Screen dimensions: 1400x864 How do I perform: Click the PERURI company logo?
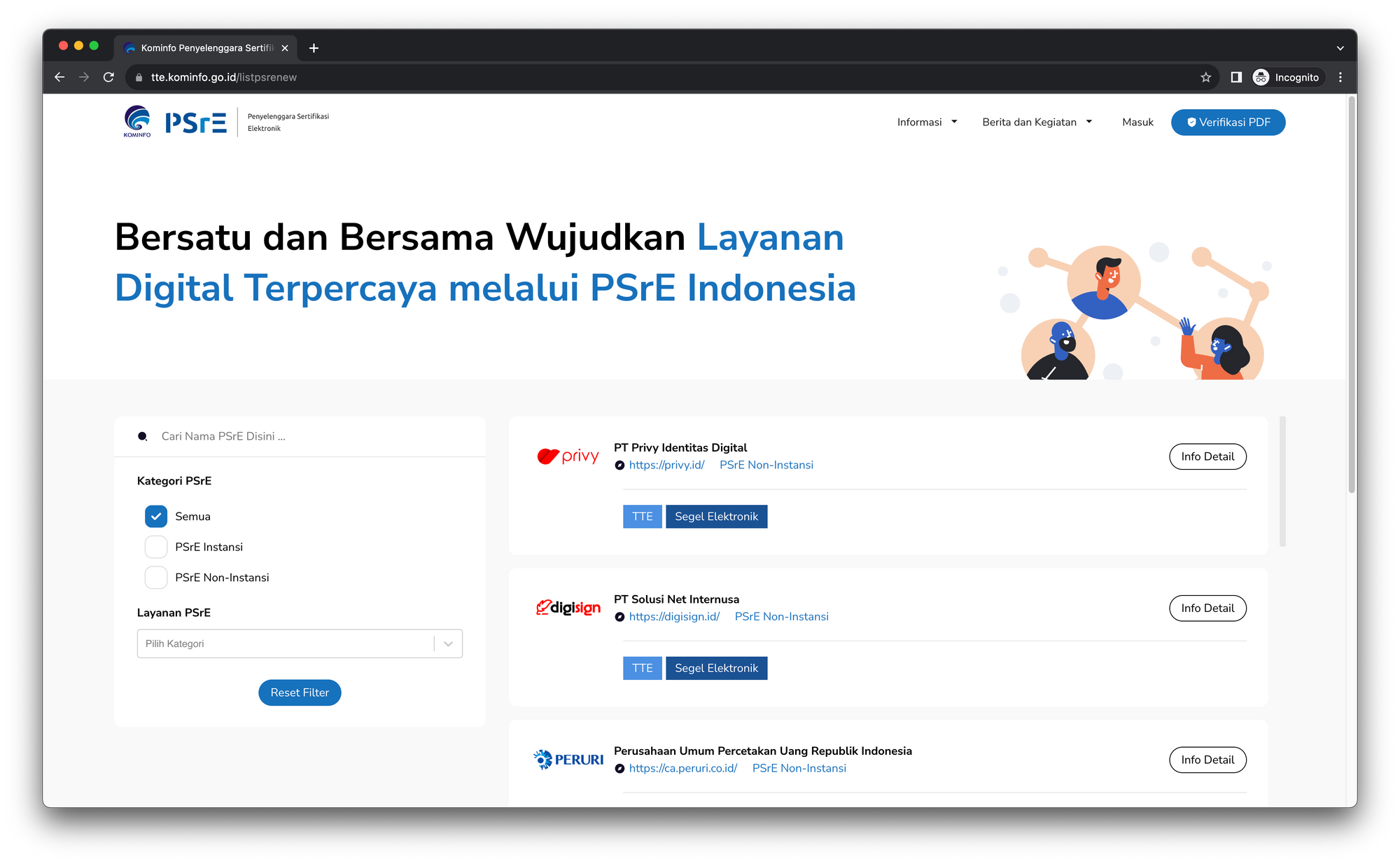568,760
